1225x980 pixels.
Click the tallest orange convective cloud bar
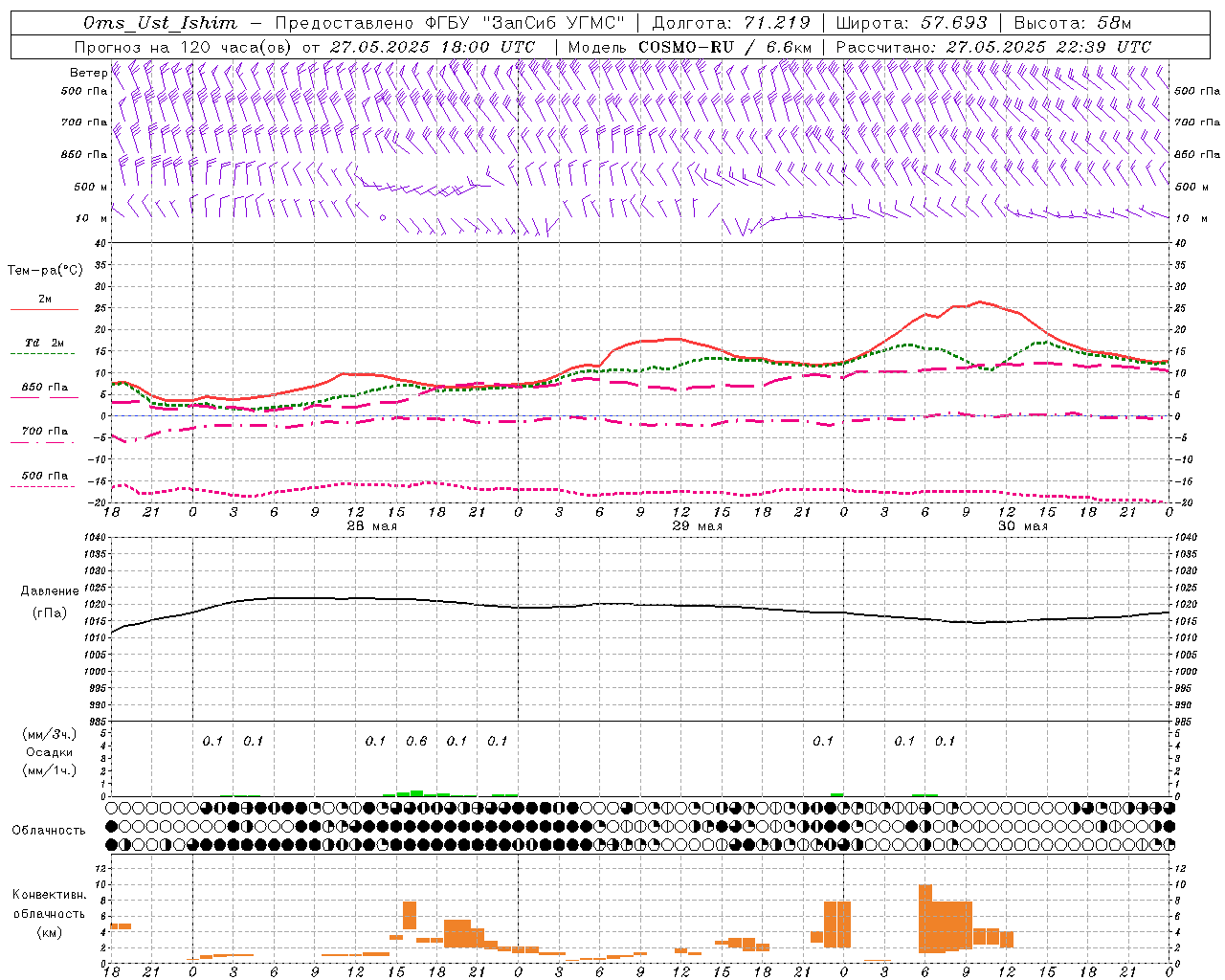click(x=925, y=919)
